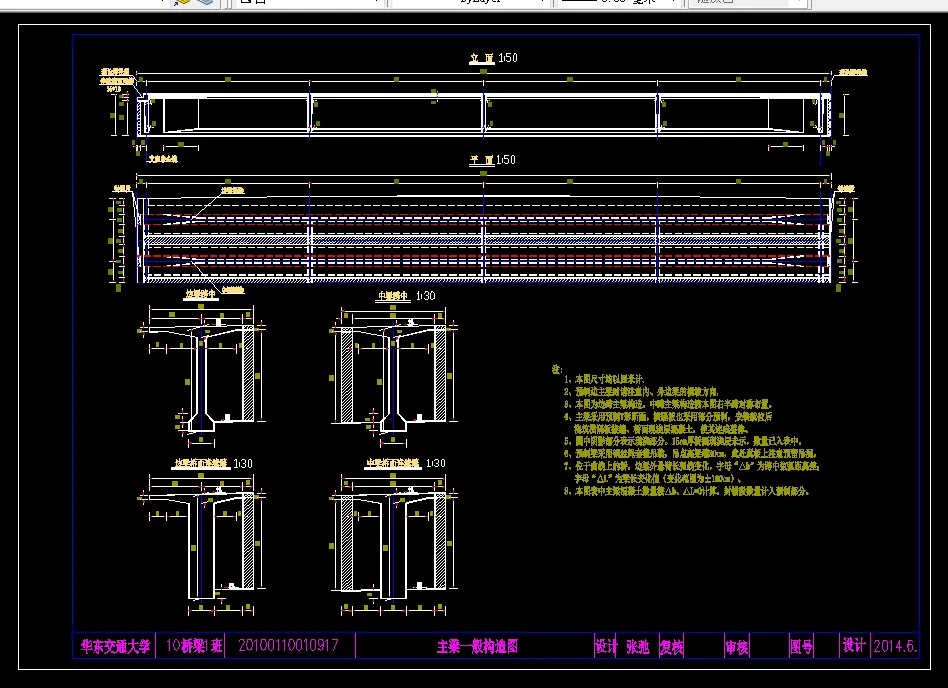Select the 边梁桥面连续端 1:30 section title

click(x=213, y=464)
